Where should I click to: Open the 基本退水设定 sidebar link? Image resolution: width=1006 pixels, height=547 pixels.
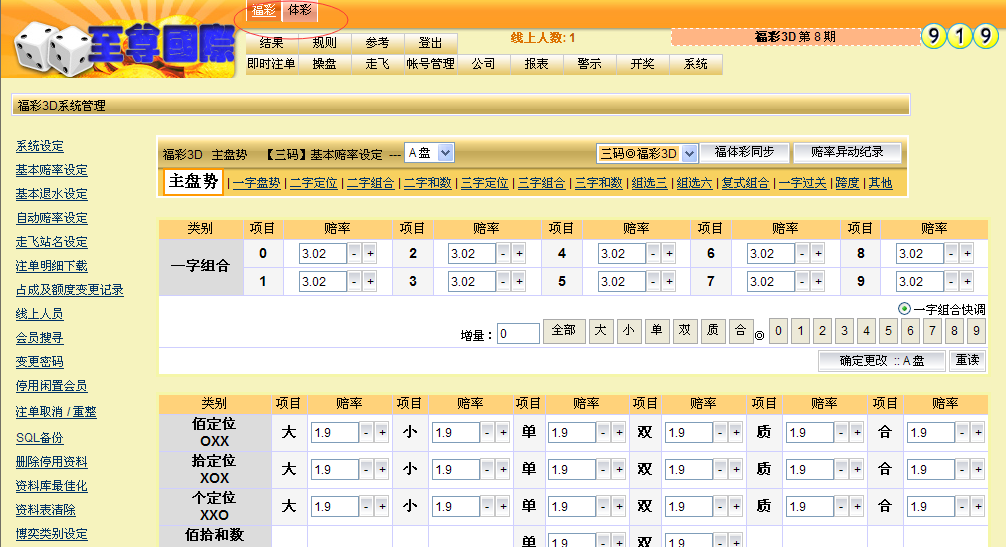coord(51,194)
